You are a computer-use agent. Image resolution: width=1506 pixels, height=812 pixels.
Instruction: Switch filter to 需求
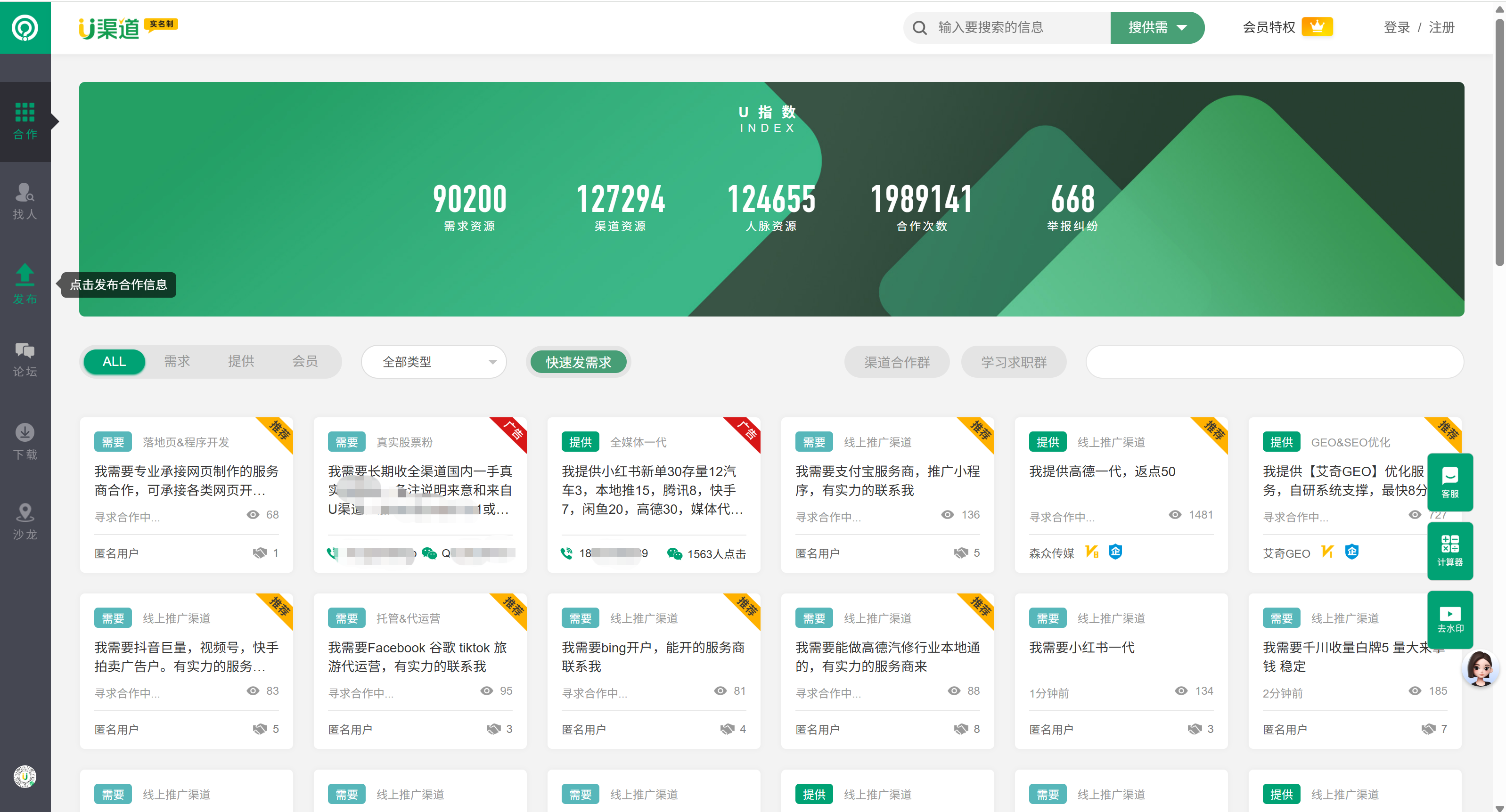click(x=177, y=362)
